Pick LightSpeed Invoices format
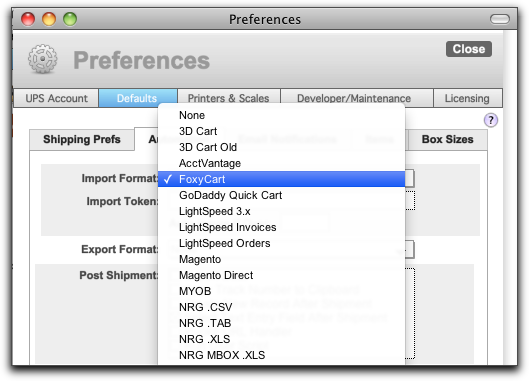This screenshot has width=529, height=381. [x=281, y=227]
